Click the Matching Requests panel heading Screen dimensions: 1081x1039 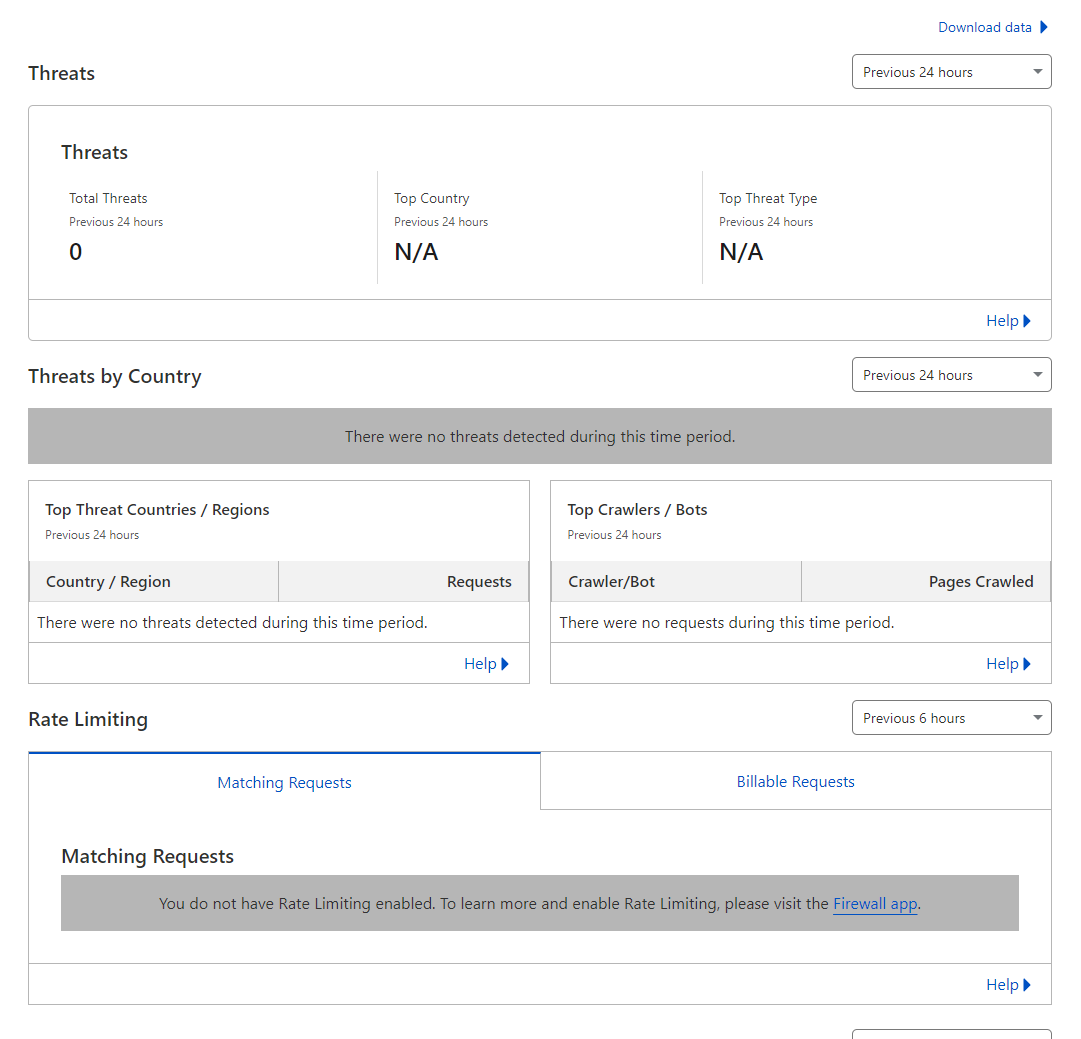pyautogui.click(x=148, y=856)
